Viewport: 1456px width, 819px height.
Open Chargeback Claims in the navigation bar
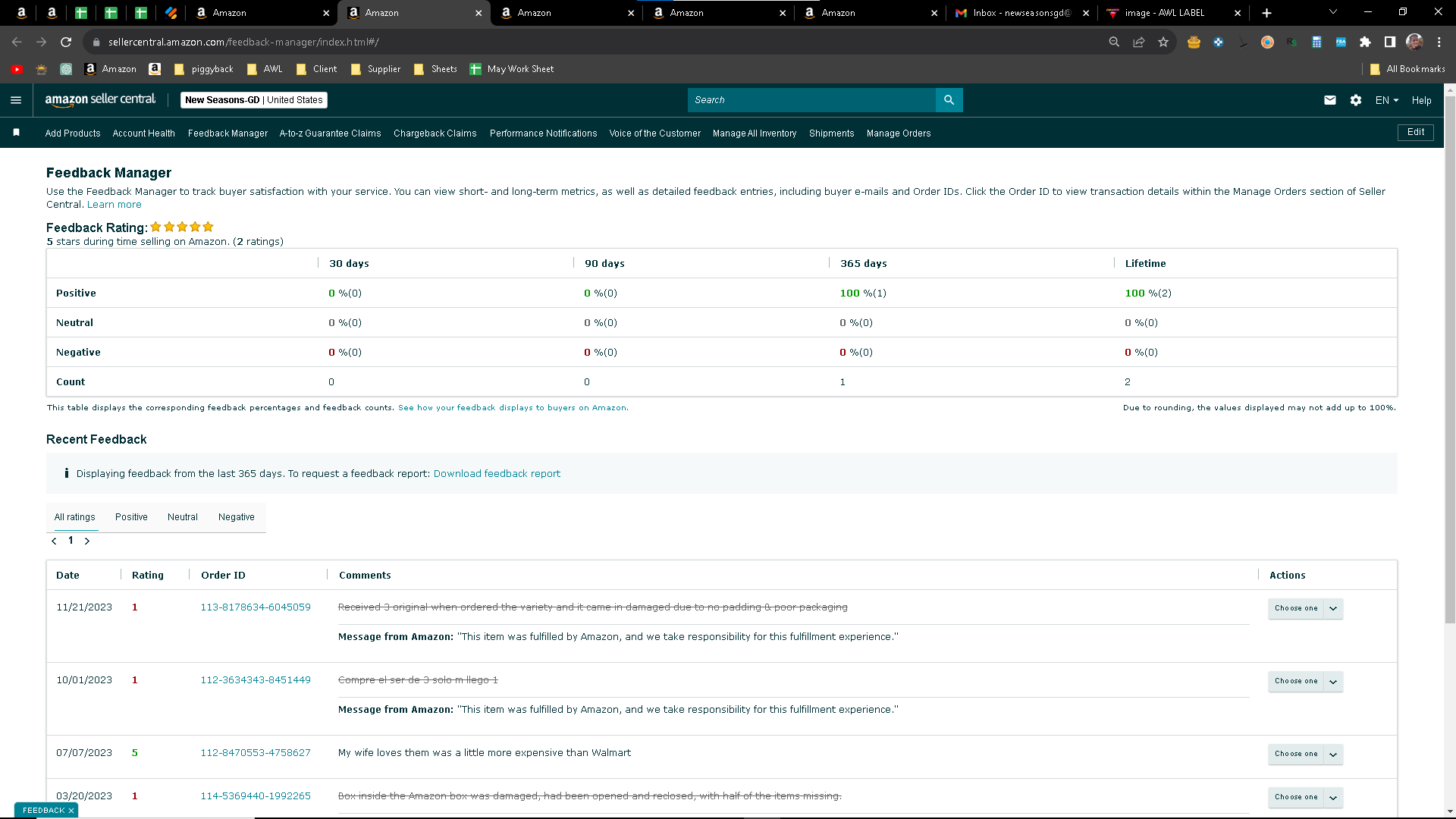(435, 133)
